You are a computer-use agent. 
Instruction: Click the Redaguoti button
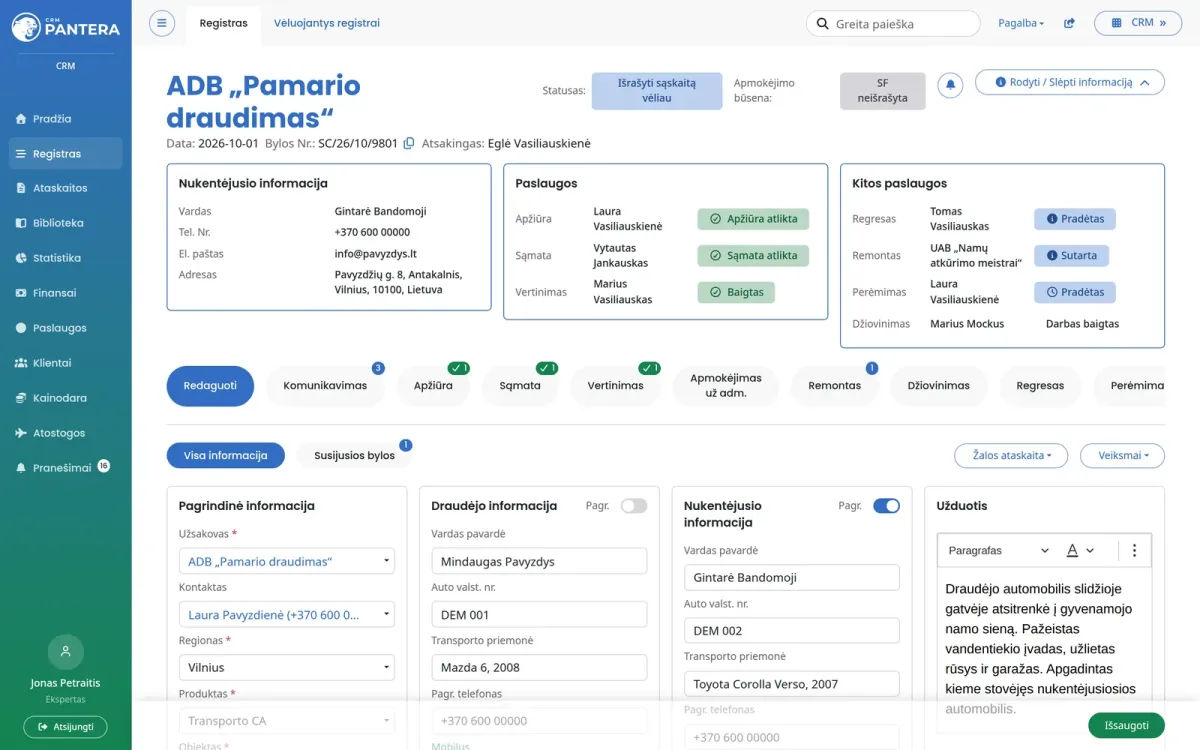tap(210, 386)
